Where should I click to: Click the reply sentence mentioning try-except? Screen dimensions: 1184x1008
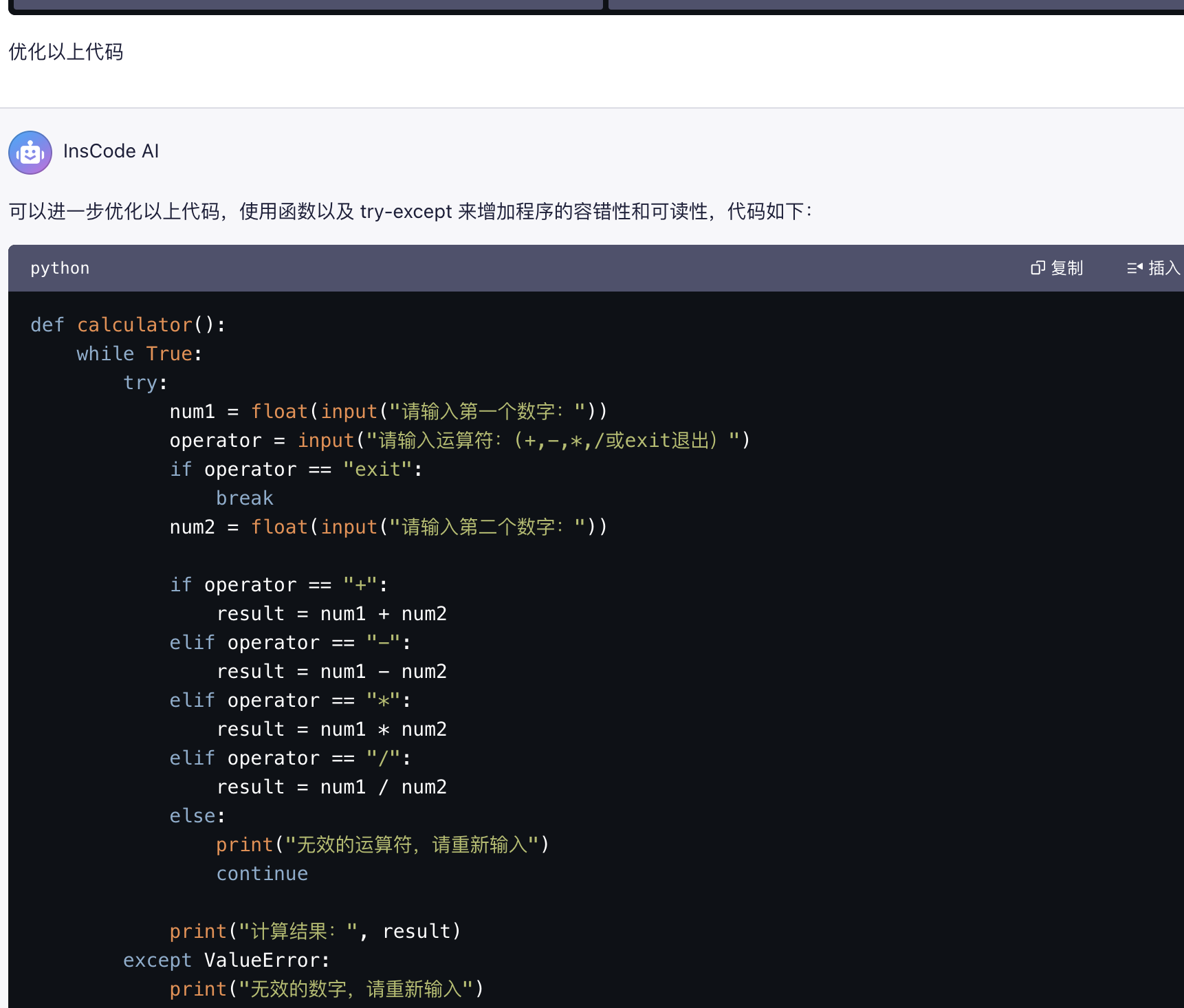tap(410, 211)
